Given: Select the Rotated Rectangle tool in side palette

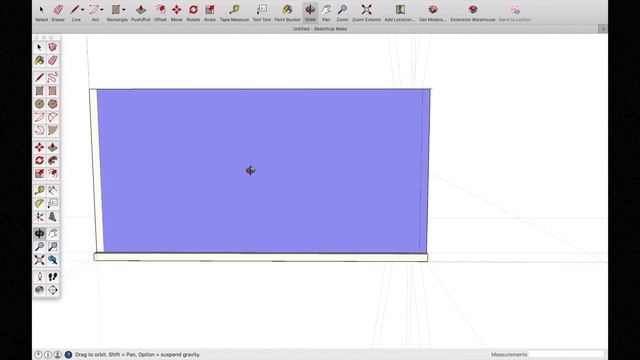Looking at the screenshot, I should click(52, 91).
